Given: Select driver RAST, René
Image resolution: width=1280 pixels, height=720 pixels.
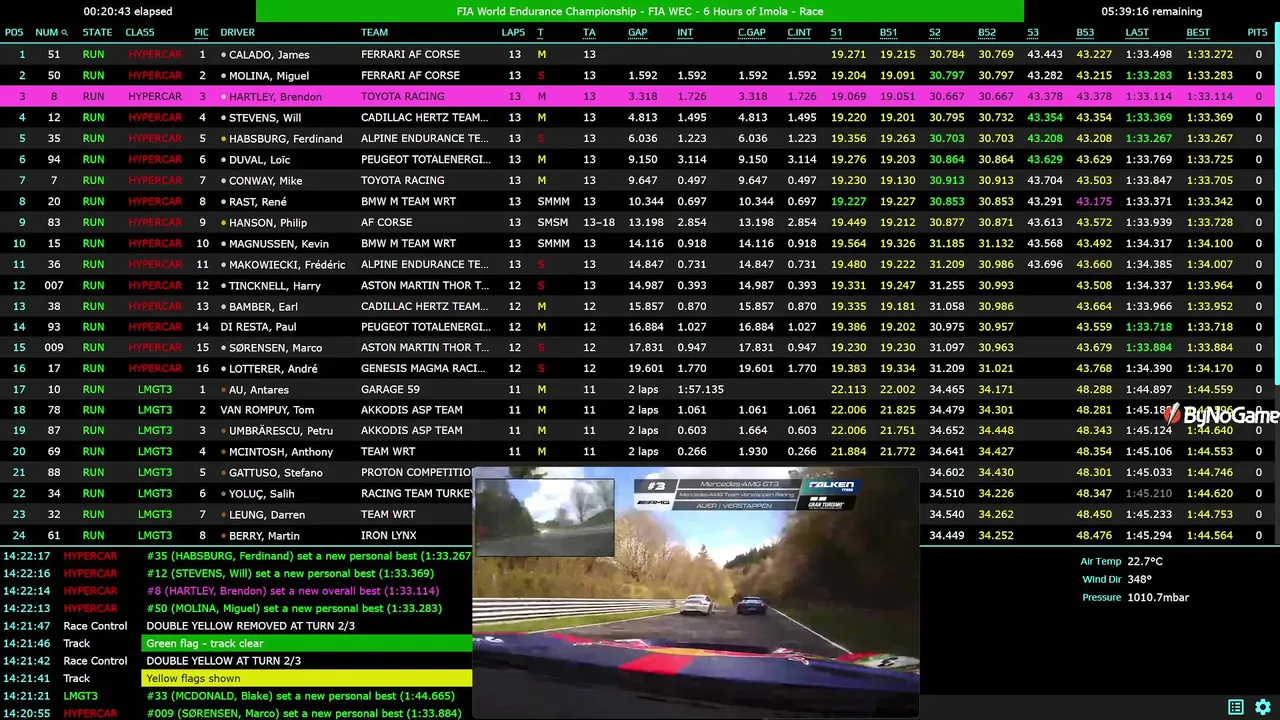Looking at the screenshot, I should (258, 202).
